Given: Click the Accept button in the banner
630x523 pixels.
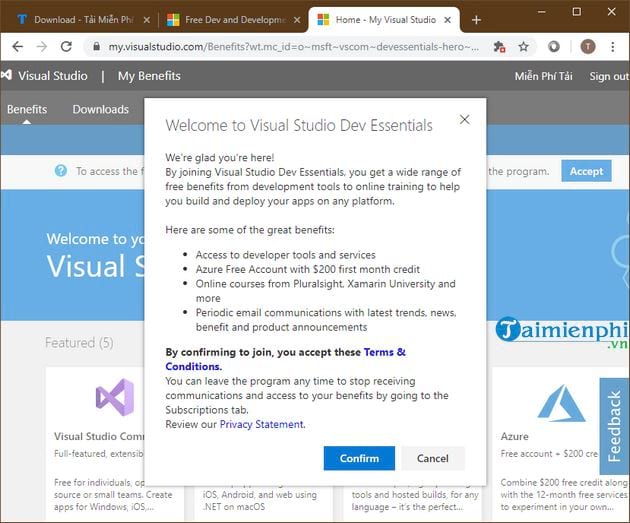Looking at the screenshot, I should click(586, 171).
